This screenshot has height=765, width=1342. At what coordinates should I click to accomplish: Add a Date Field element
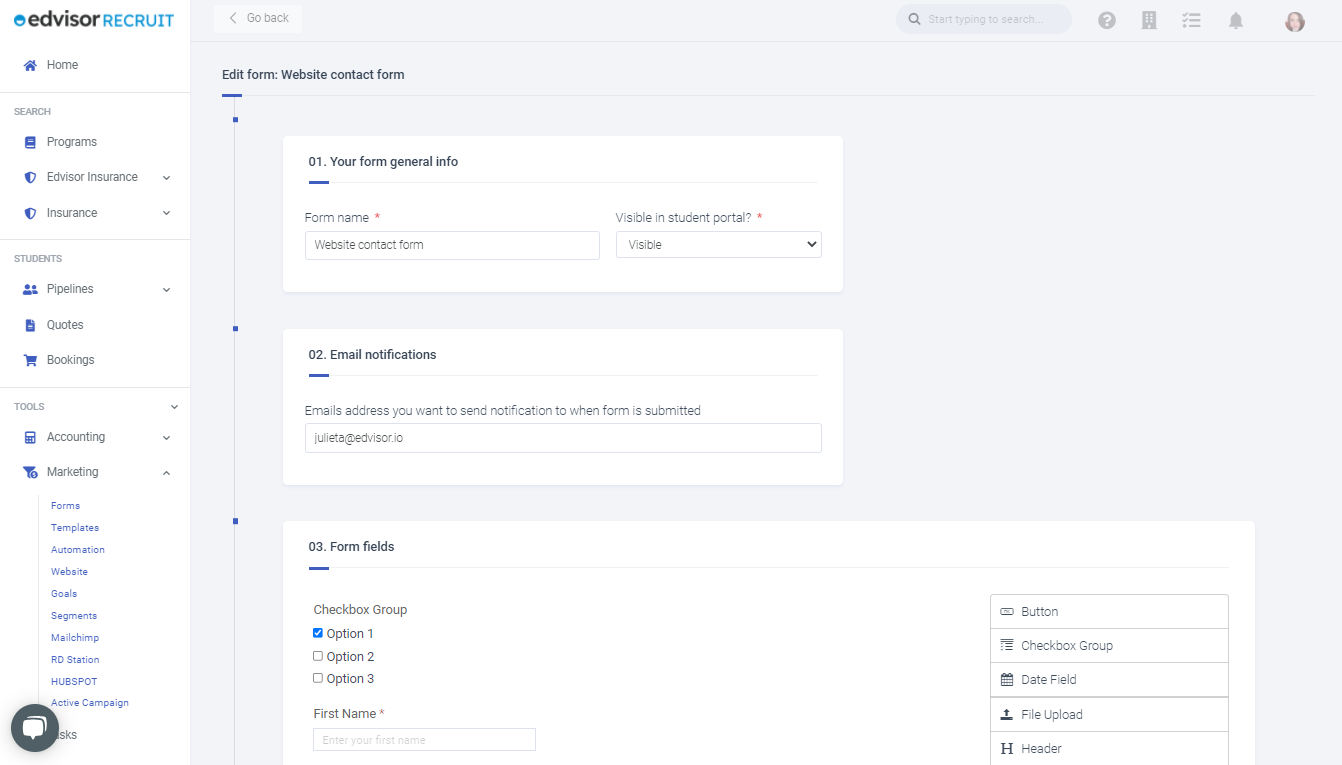(x=1109, y=680)
